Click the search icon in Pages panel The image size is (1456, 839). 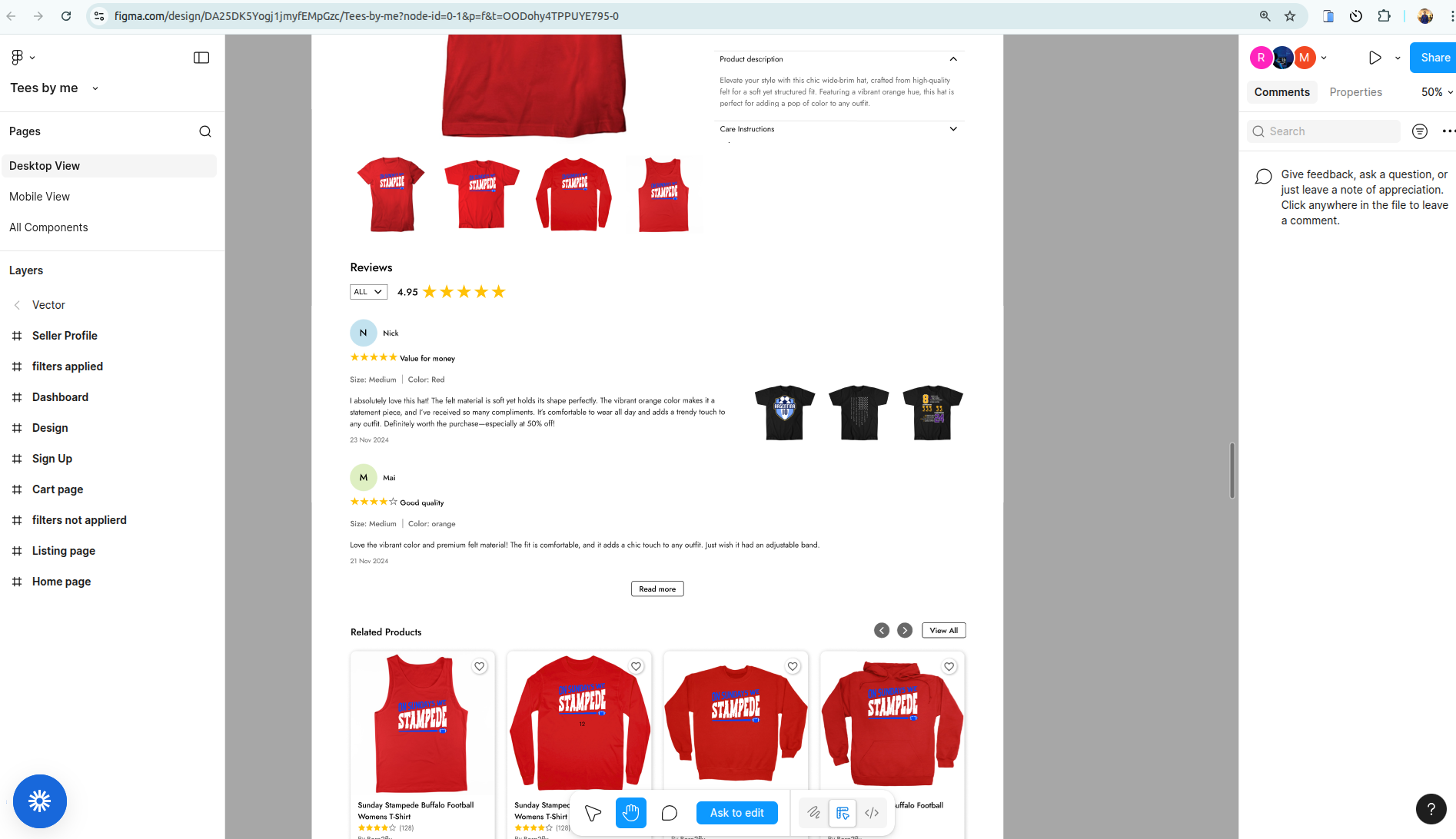205,131
